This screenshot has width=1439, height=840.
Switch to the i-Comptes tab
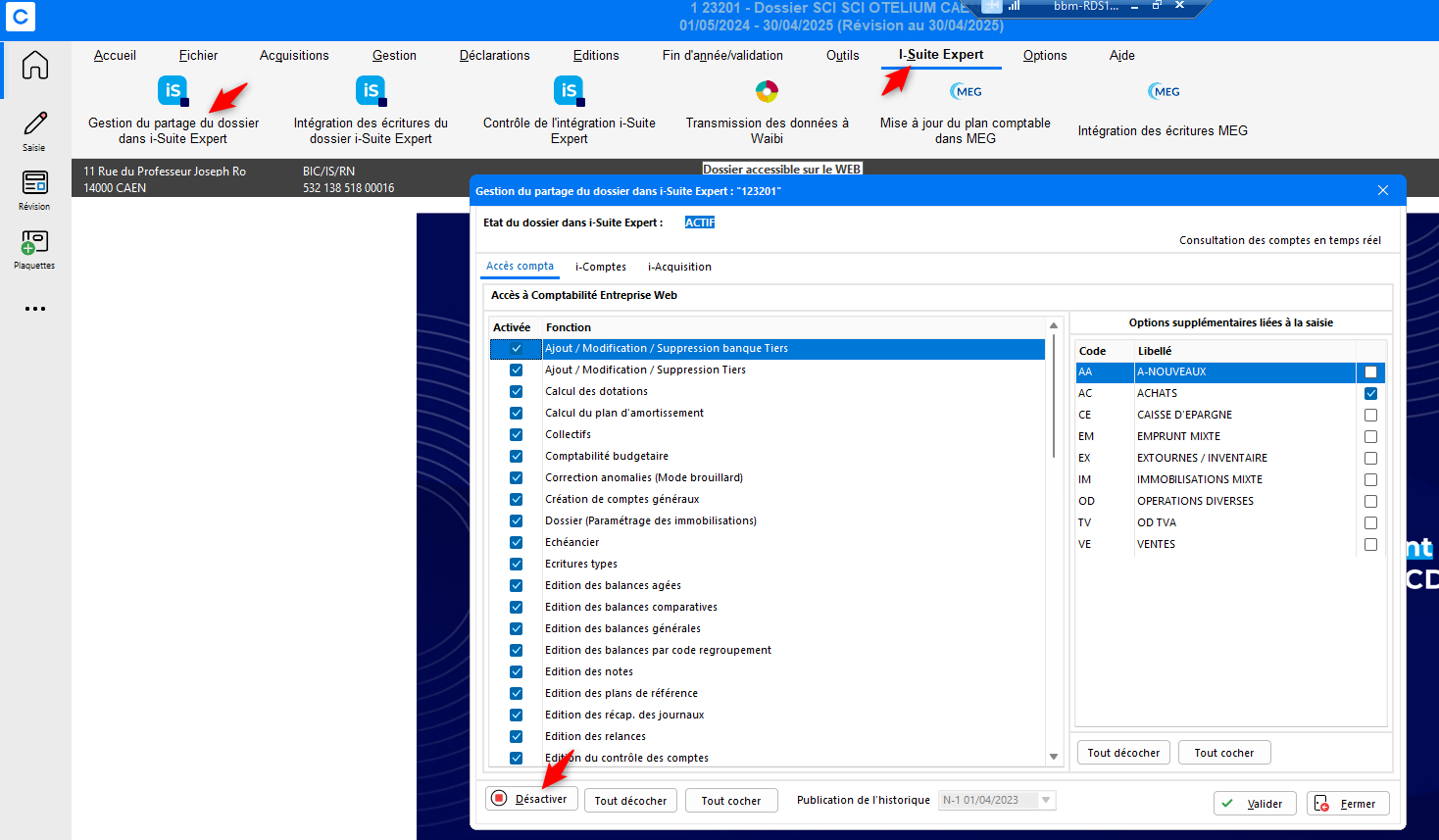[x=600, y=267]
